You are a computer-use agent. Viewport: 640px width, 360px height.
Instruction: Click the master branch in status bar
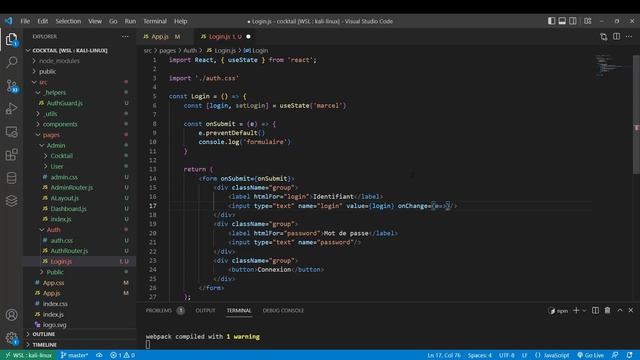(75, 355)
